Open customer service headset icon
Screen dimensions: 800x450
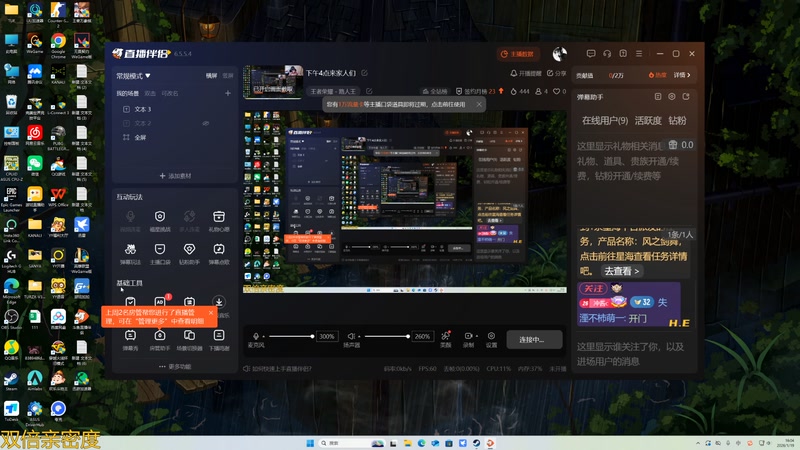[x=607, y=54]
